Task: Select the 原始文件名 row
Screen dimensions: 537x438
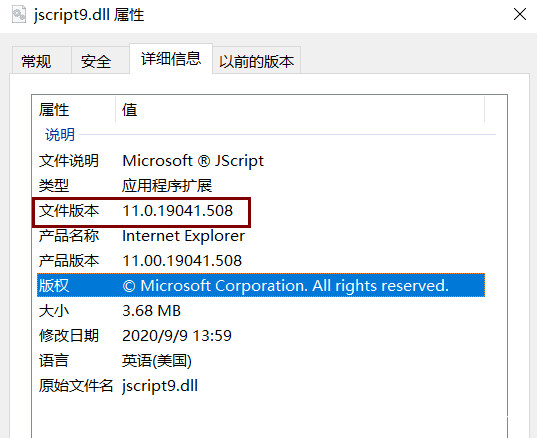Action: click(x=261, y=386)
